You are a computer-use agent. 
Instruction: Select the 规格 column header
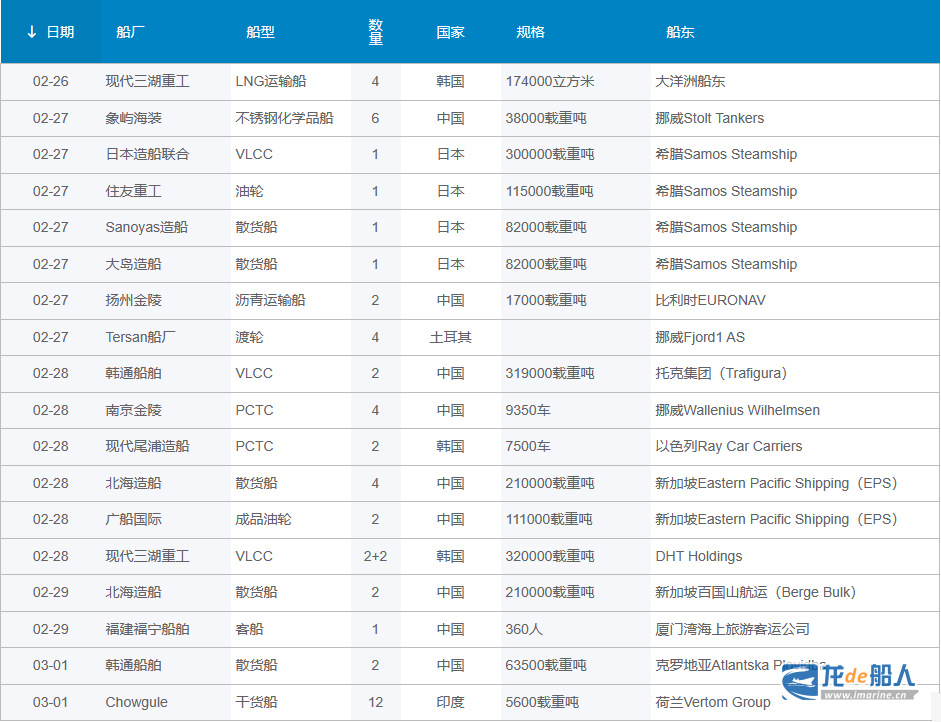tap(531, 32)
